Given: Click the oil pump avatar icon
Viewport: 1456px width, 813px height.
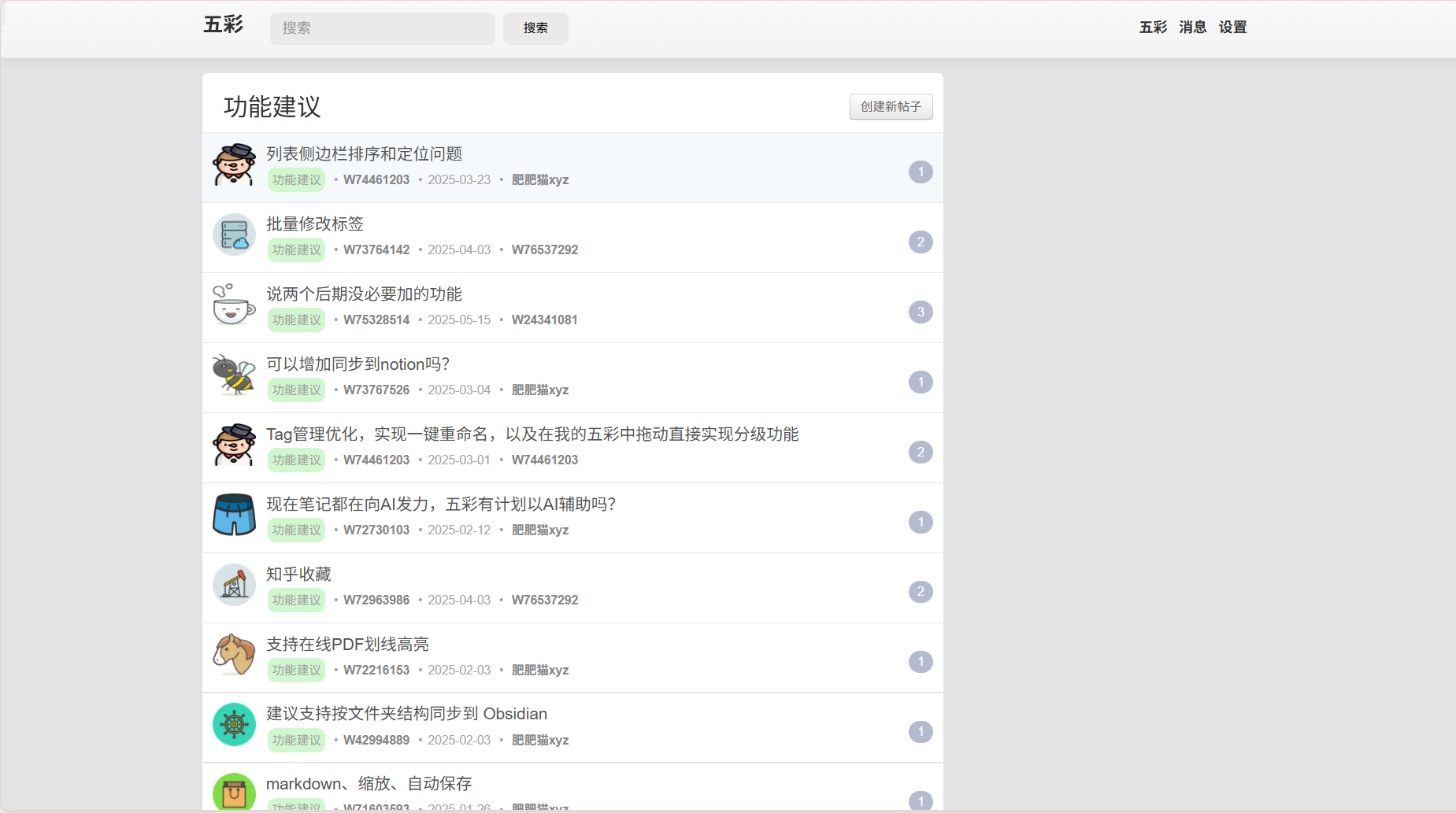Looking at the screenshot, I should coord(234,585).
